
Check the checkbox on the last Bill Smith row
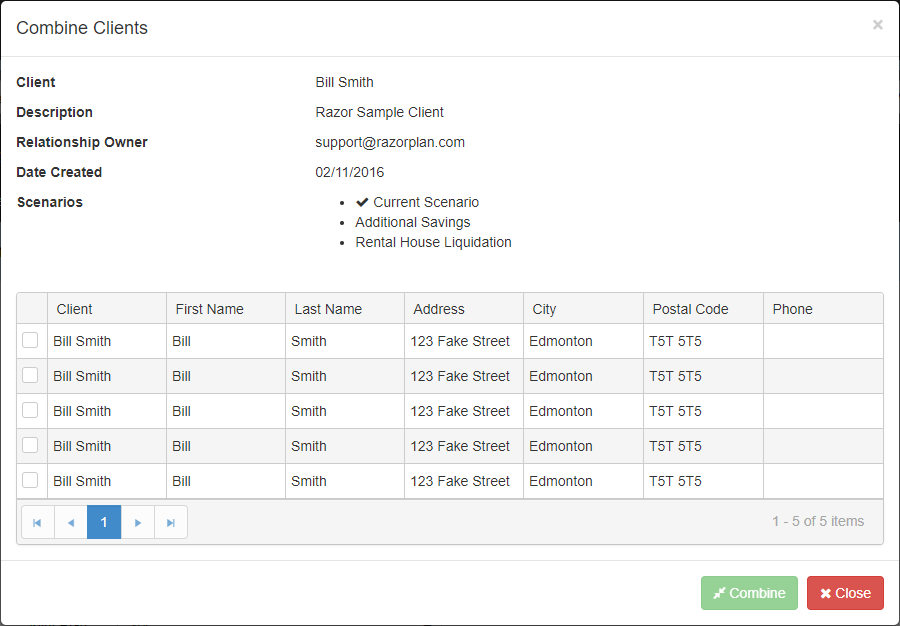[30, 480]
